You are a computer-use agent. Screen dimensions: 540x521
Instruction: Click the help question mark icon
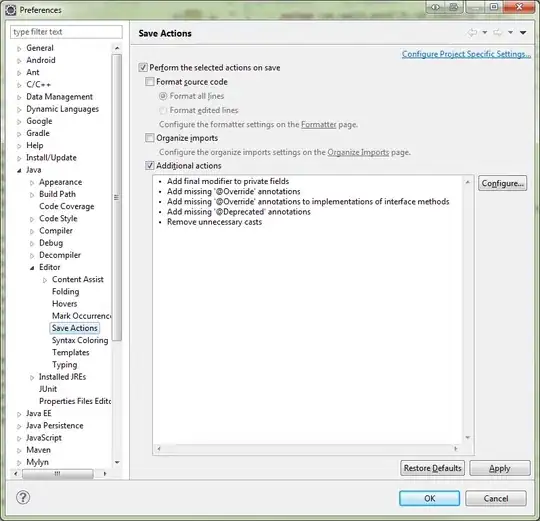(23, 497)
